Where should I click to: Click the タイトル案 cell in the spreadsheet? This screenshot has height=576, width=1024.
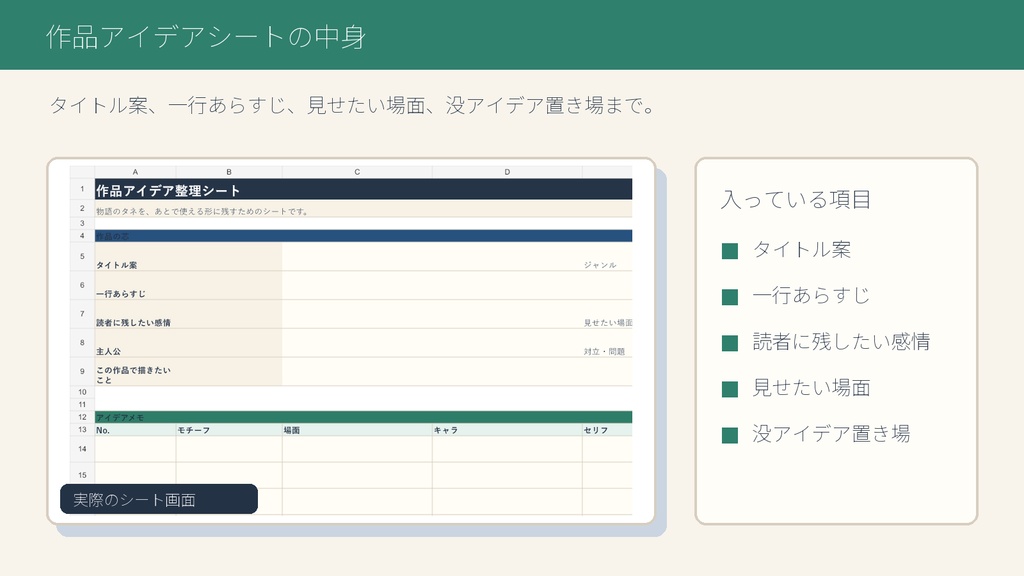click(188, 257)
